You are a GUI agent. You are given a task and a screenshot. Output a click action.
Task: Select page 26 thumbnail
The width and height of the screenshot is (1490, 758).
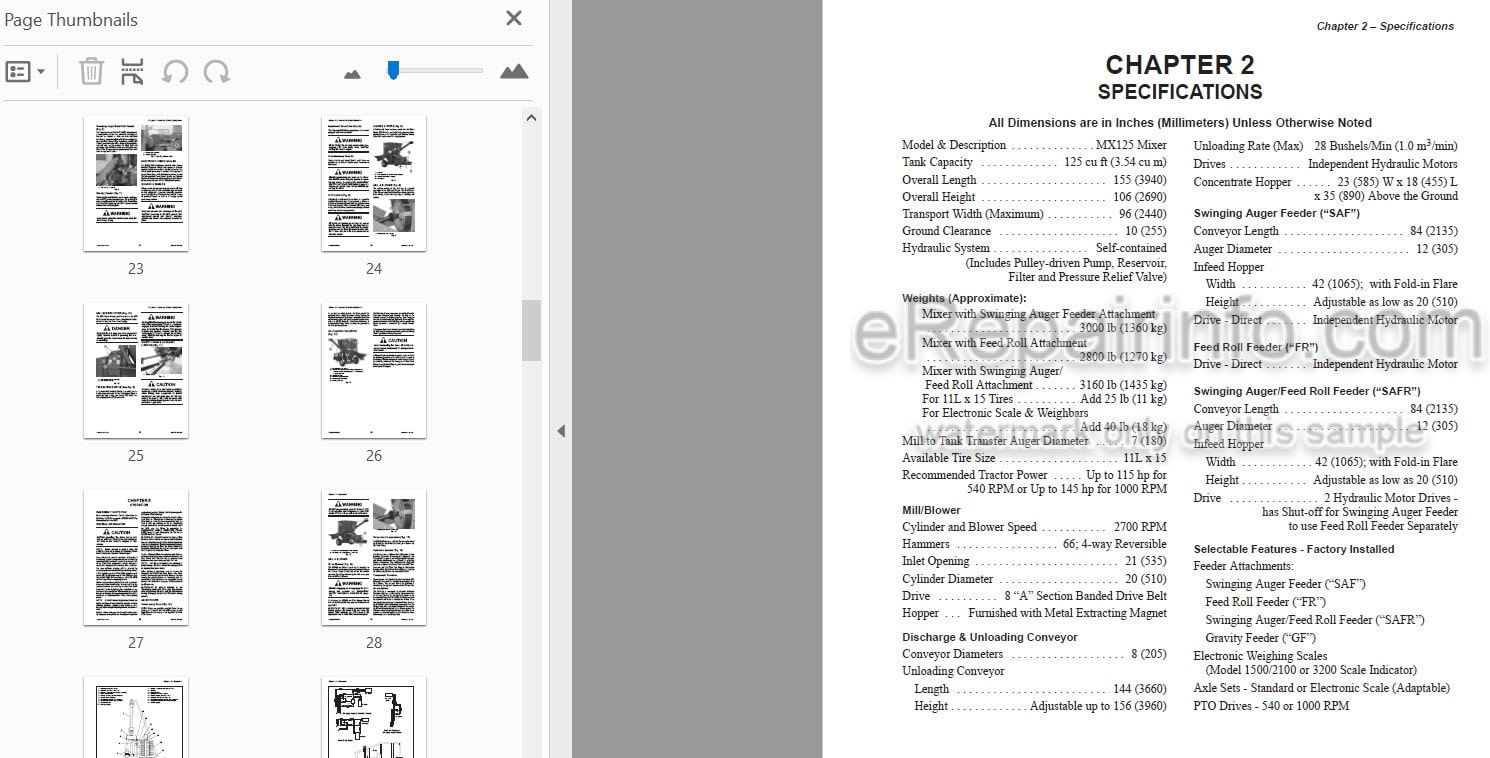[374, 371]
